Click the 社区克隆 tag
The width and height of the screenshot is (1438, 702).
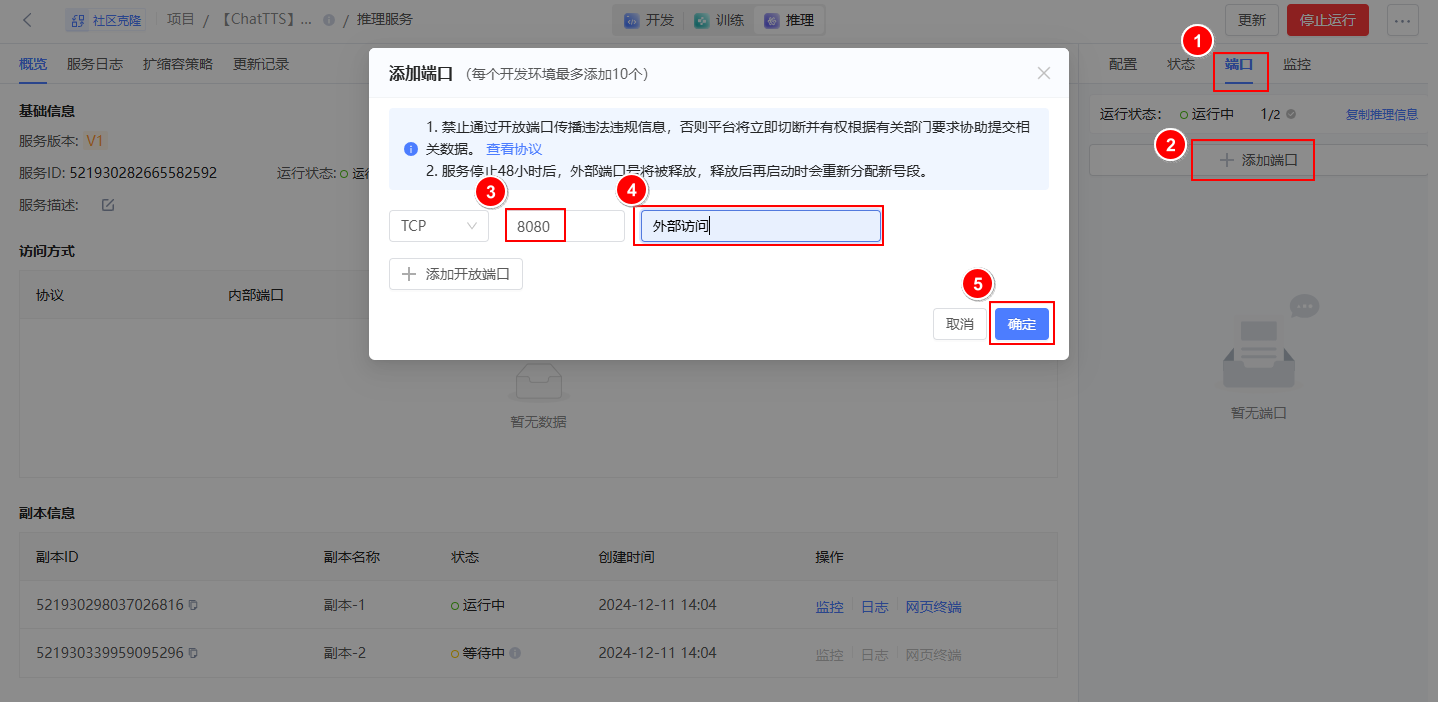tap(106, 20)
